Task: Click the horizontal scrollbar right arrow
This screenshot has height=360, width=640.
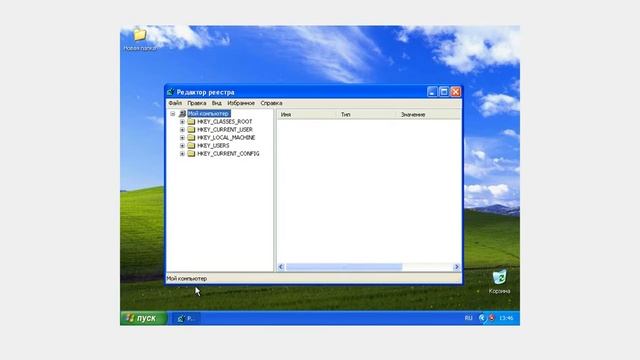Action: (x=457, y=267)
